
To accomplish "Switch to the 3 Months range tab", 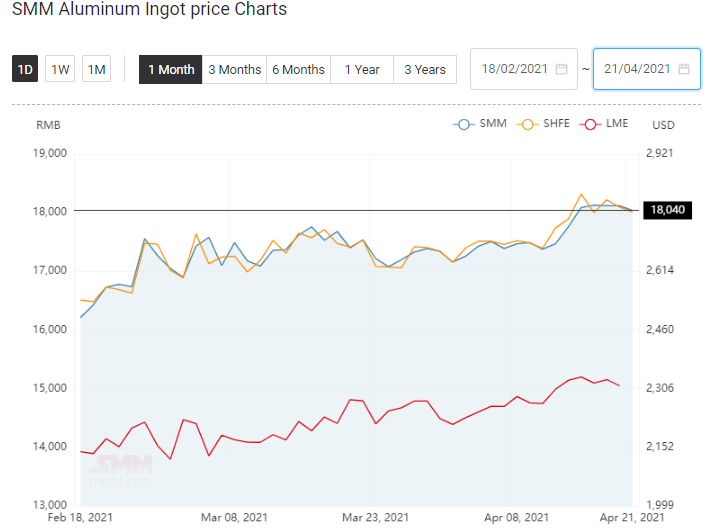I will [x=235, y=69].
